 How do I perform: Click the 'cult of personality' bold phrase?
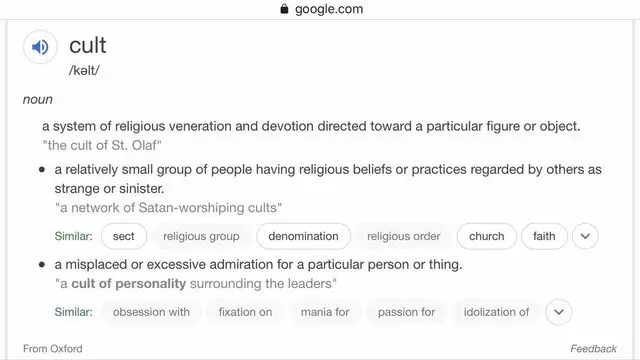(129, 283)
